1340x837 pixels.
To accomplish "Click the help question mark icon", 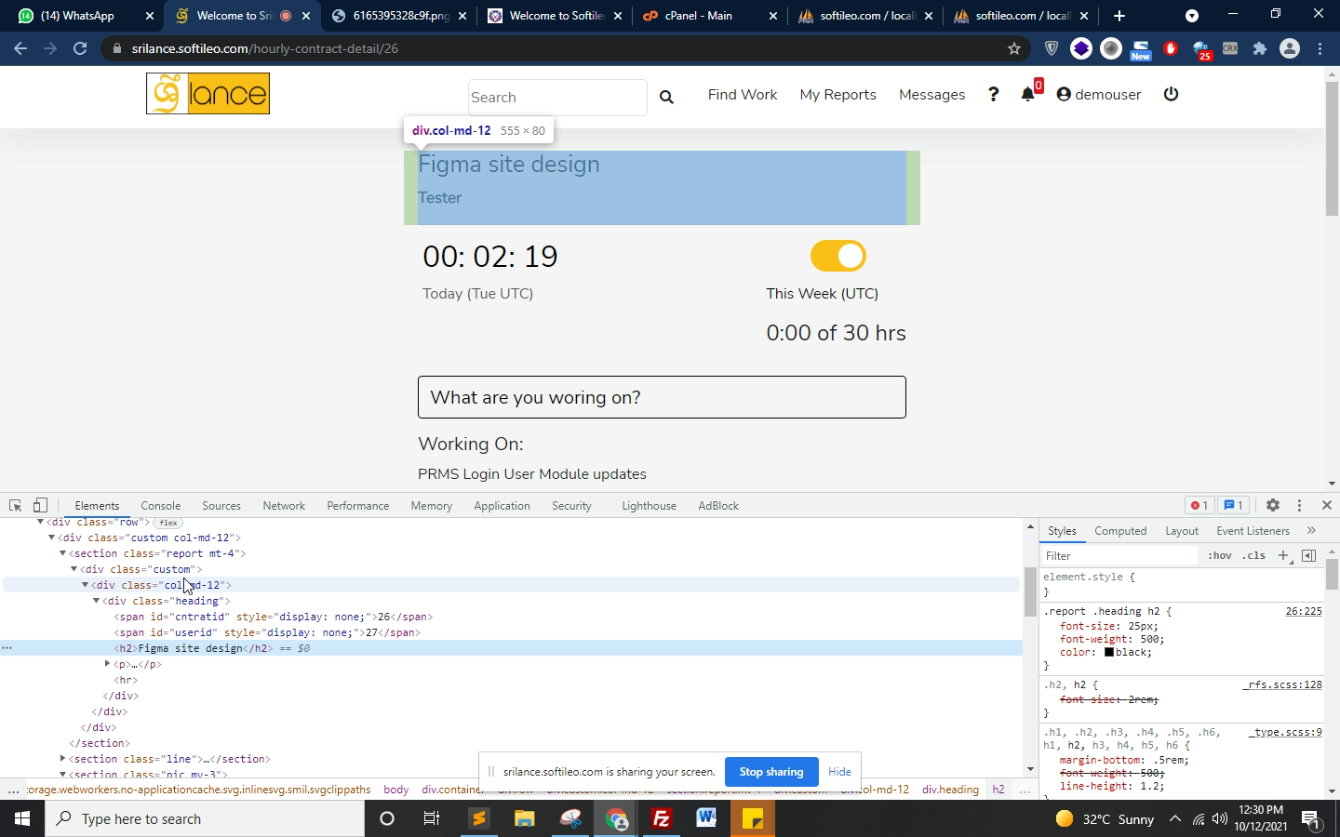I will tap(993, 94).
